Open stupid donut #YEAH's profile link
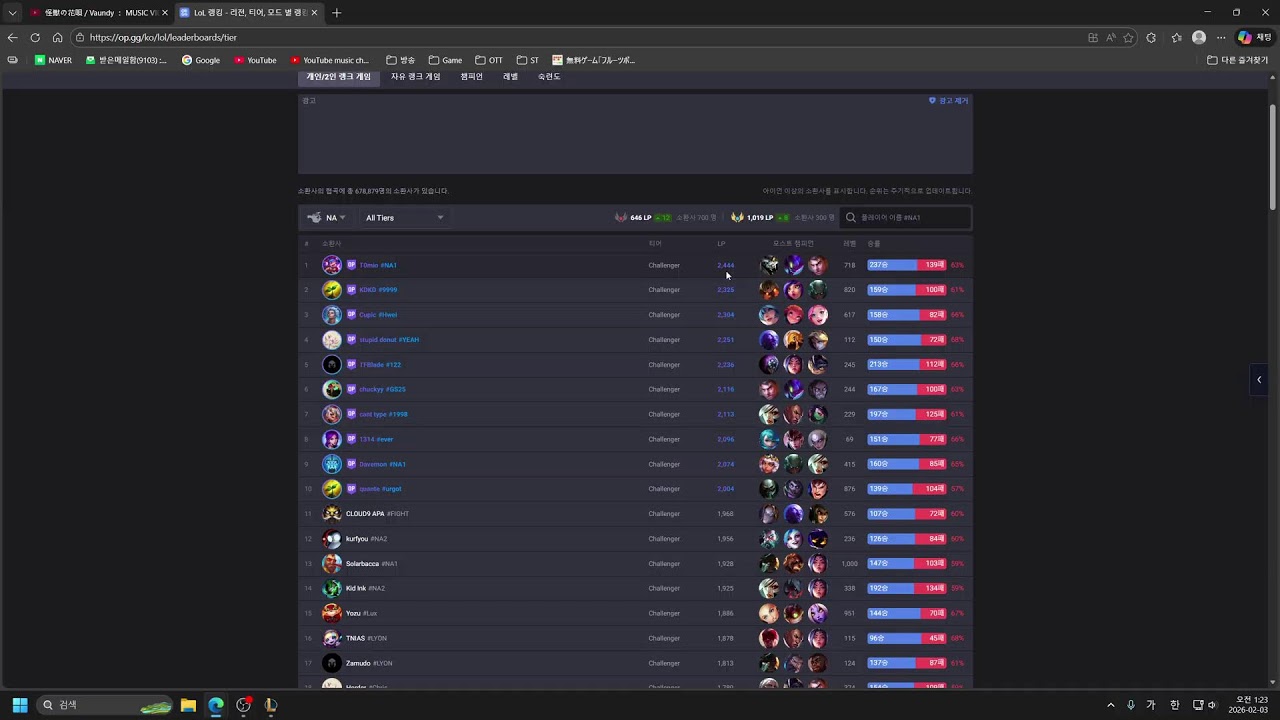The width and height of the screenshot is (1280, 720). (389, 340)
